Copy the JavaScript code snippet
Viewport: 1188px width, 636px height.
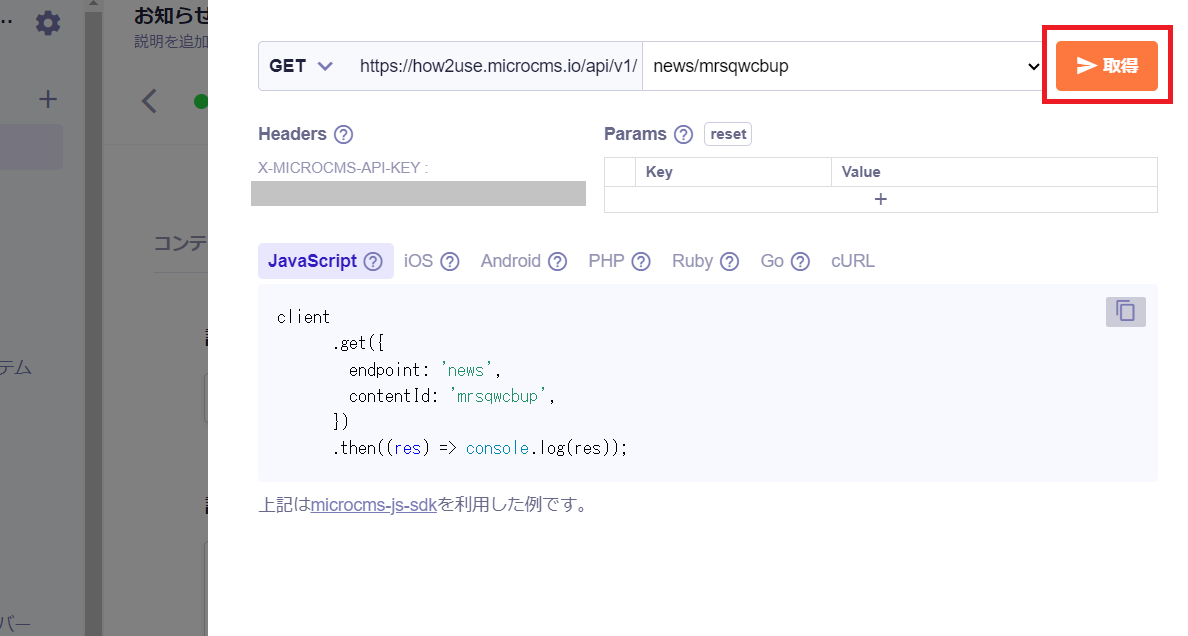click(1124, 311)
